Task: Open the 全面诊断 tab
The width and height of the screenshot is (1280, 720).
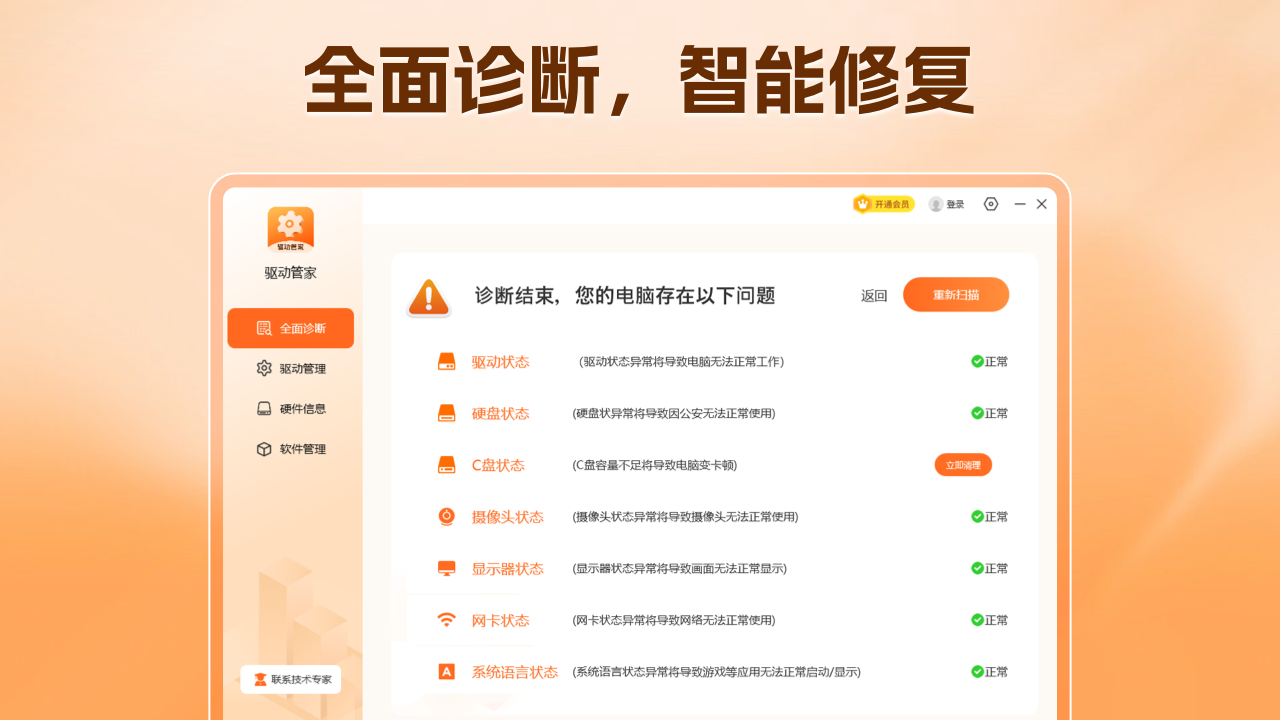Action: pos(291,328)
